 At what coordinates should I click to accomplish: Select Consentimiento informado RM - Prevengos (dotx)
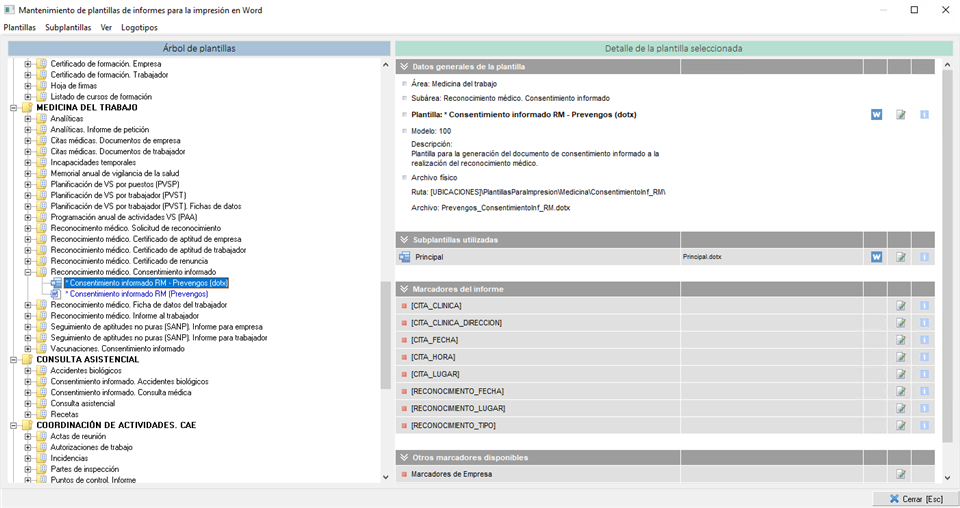pos(146,283)
